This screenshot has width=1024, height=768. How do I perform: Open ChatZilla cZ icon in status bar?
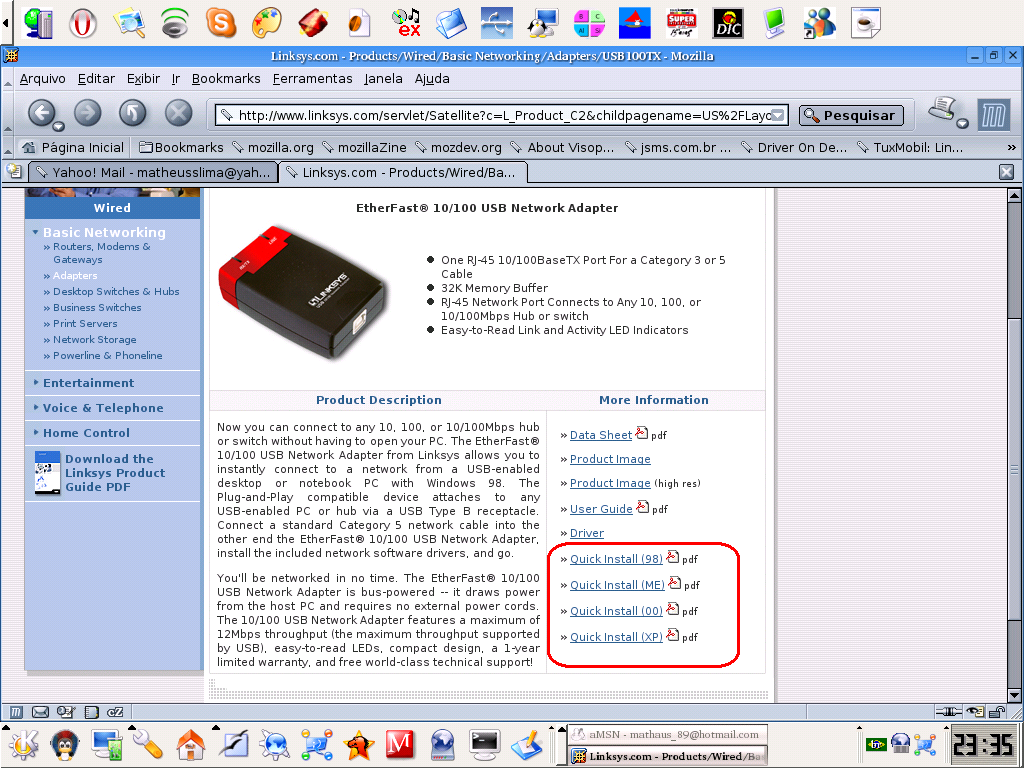[x=115, y=712]
